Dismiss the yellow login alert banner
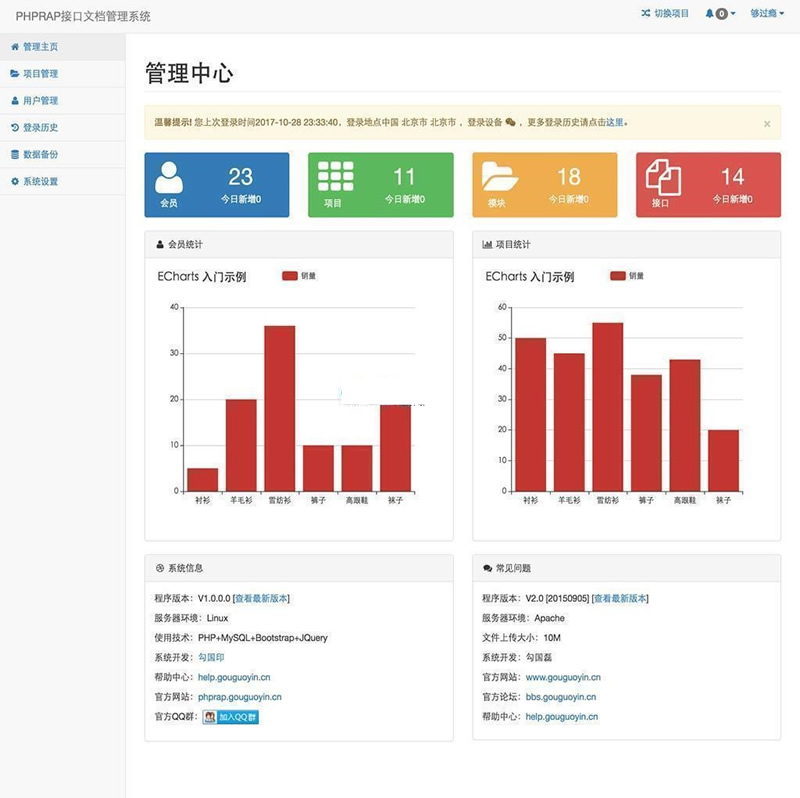The width and height of the screenshot is (800, 798). (767, 124)
